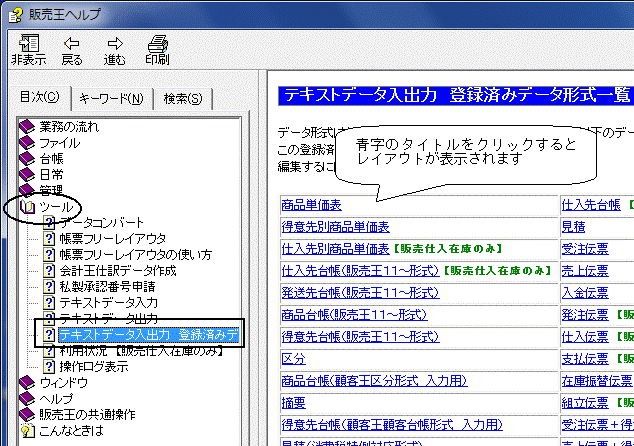This screenshot has height=446, width=634.
Task: Open the 業務の流れ book icon
Action: point(27,127)
